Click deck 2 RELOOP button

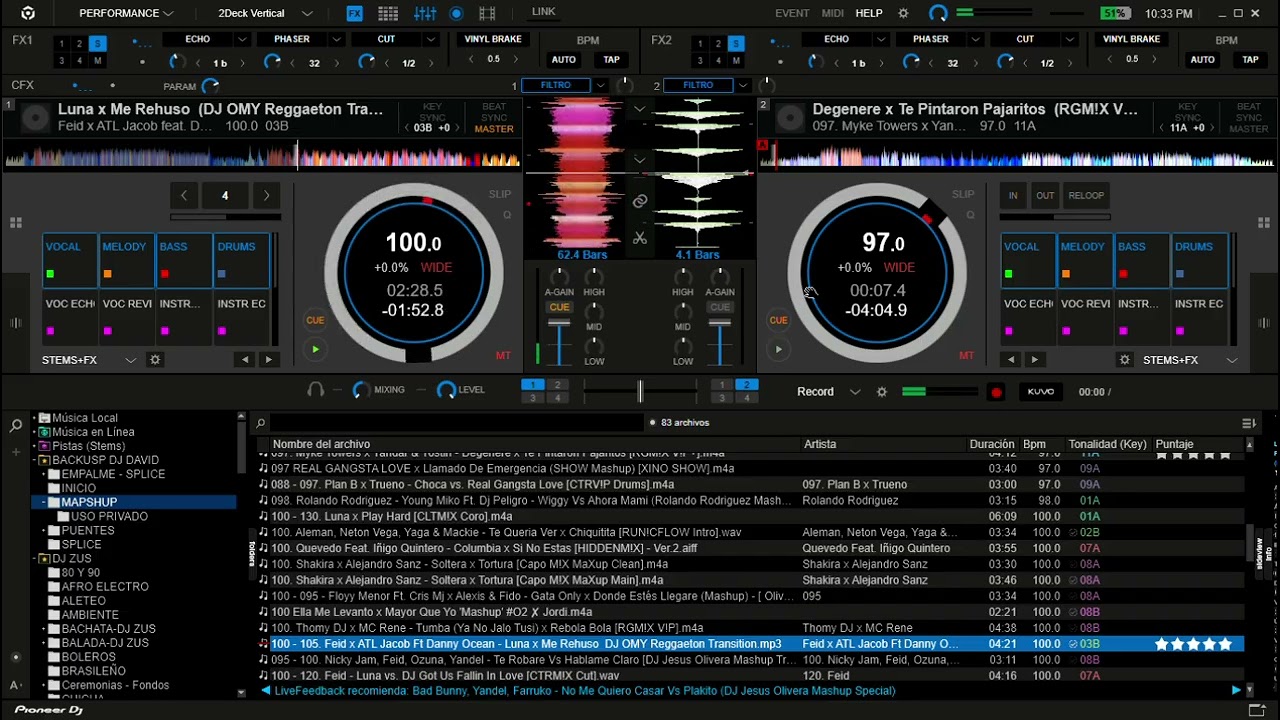point(1086,195)
